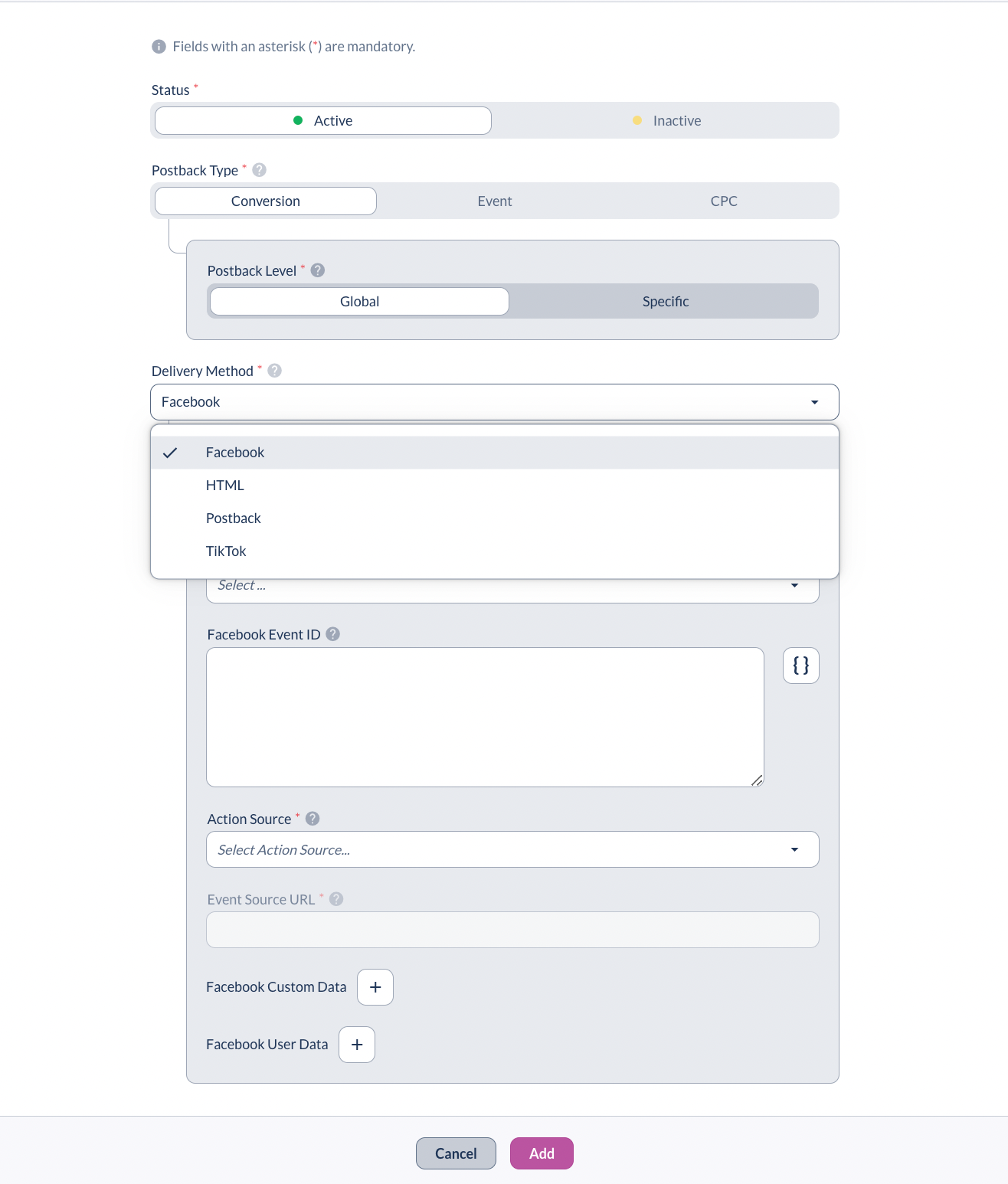
Task: Add Facebook Custom Data with plus button
Action: 375,987
